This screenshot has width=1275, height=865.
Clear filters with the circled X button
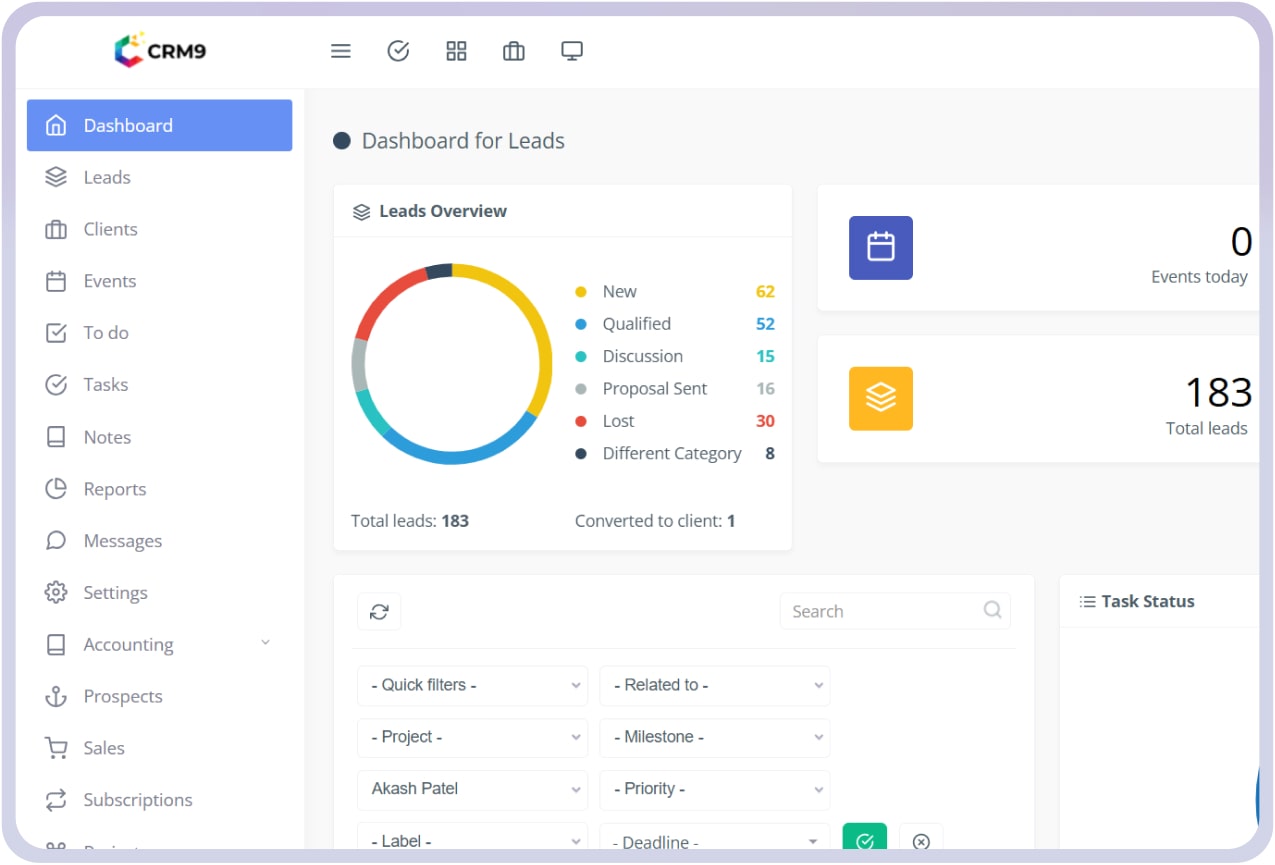coord(921,841)
